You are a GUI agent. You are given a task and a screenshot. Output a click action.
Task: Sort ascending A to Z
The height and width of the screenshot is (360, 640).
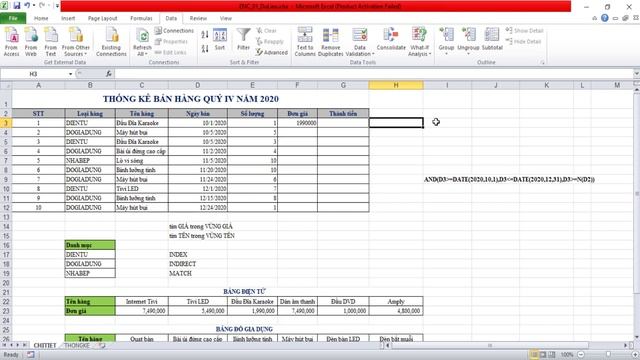pyautogui.click(x=205, y=35)
